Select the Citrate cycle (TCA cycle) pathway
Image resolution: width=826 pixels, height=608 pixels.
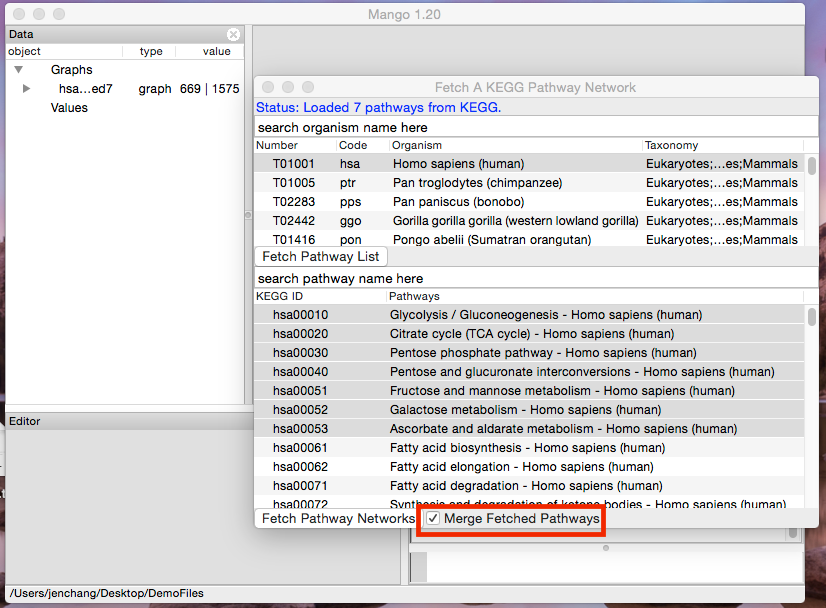pos(529,334)
